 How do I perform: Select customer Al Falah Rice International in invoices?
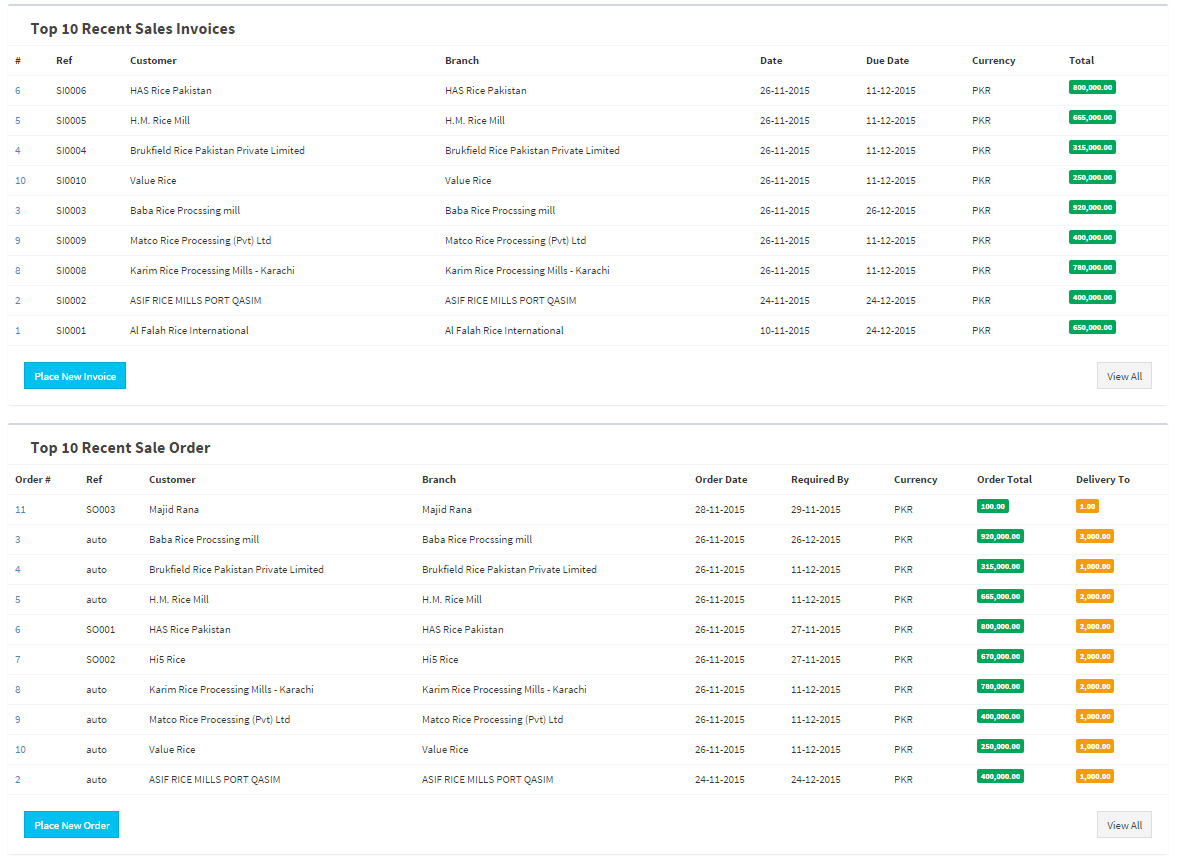(x=189, y=330)
